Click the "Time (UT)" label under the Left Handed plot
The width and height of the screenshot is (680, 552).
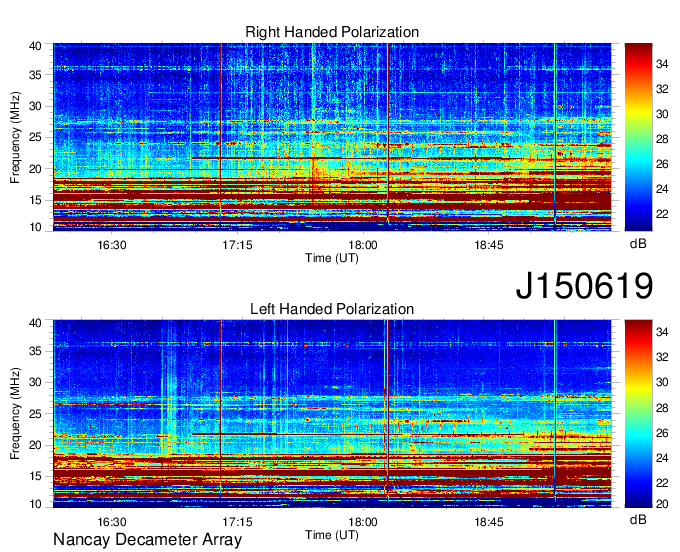332,535
